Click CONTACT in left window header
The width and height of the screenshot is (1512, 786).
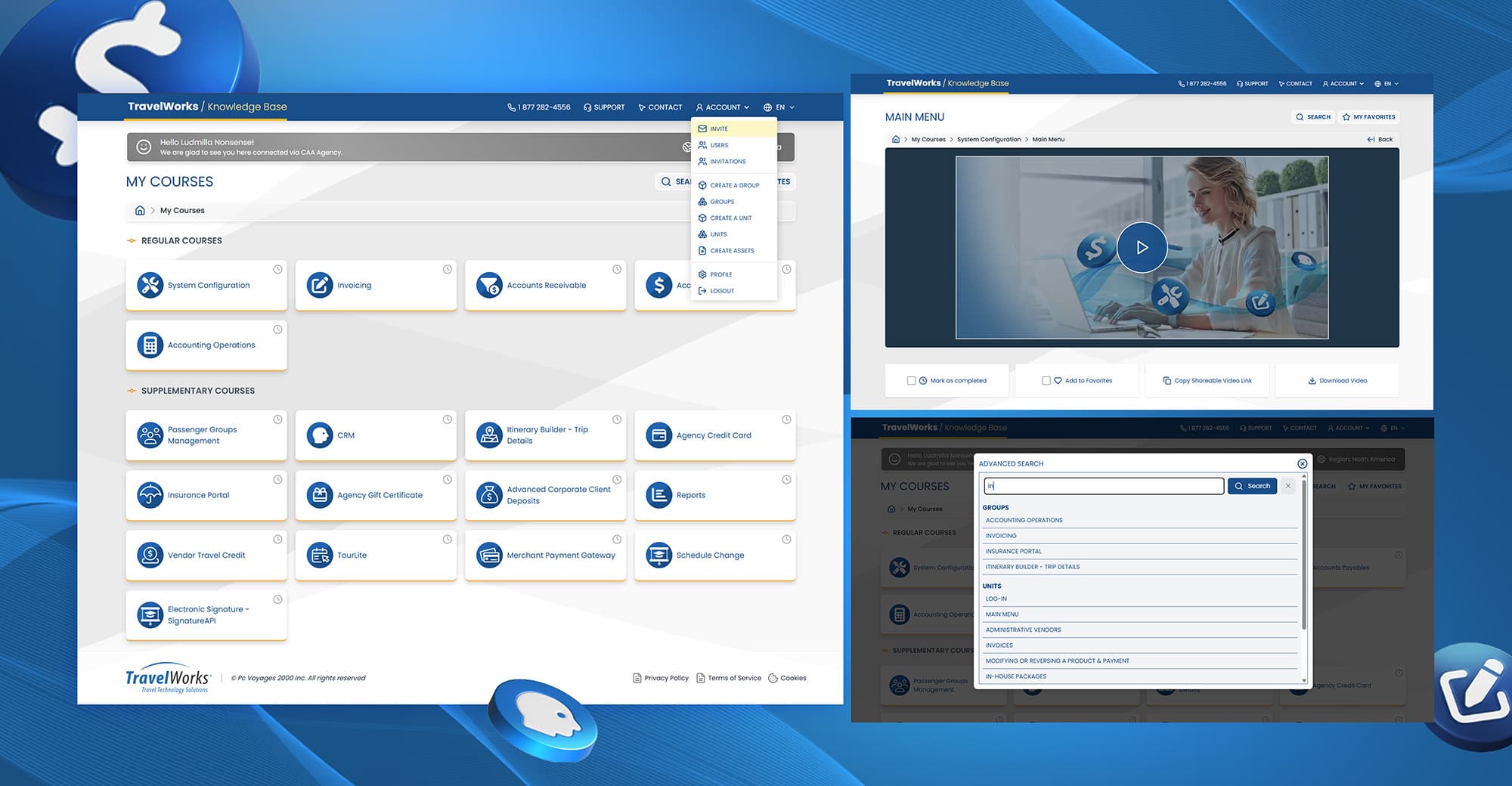coord(660,107)
